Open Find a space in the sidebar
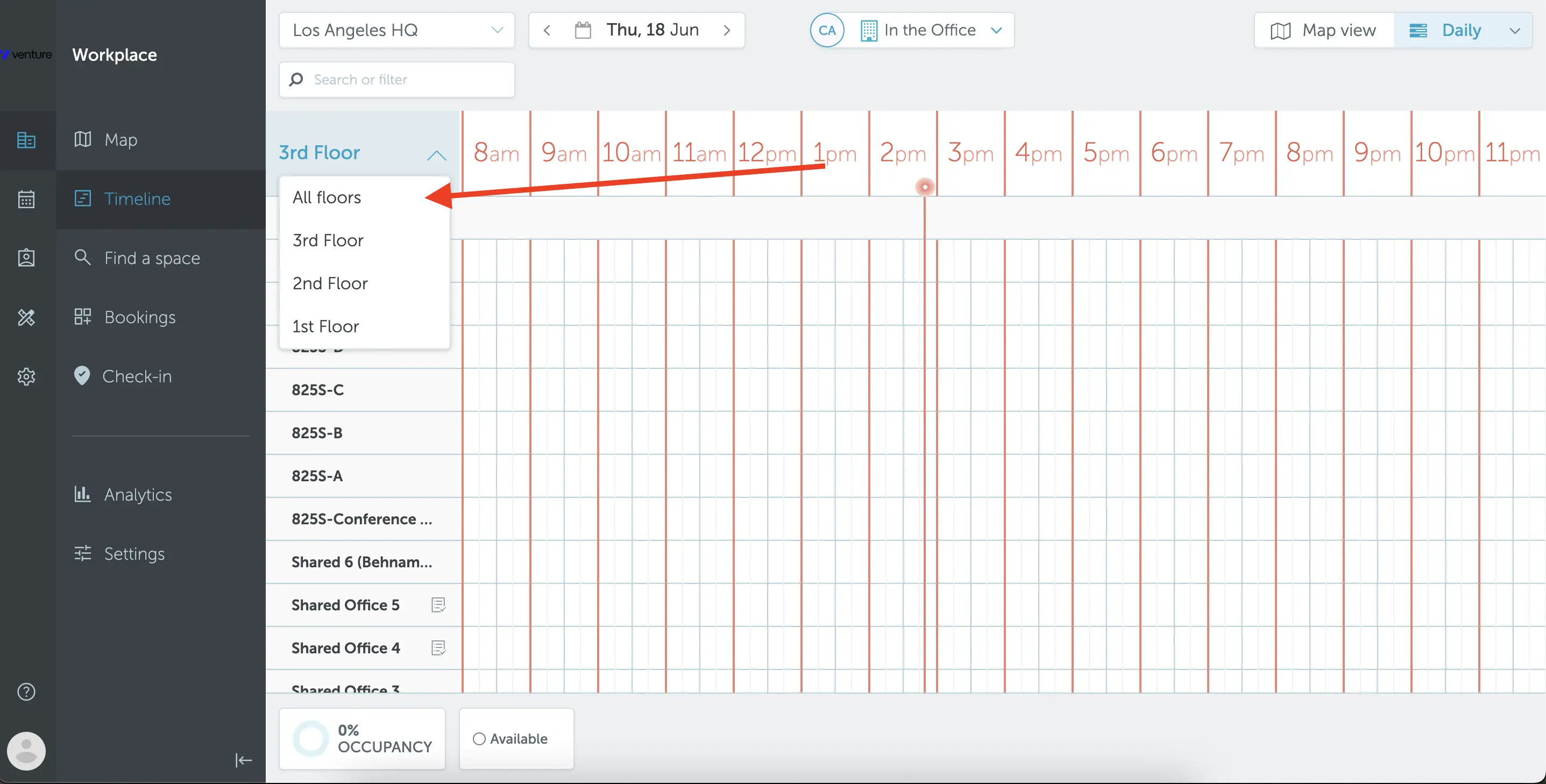Image resolution: width=1546 pixels, height=784 pixels. 161,258
